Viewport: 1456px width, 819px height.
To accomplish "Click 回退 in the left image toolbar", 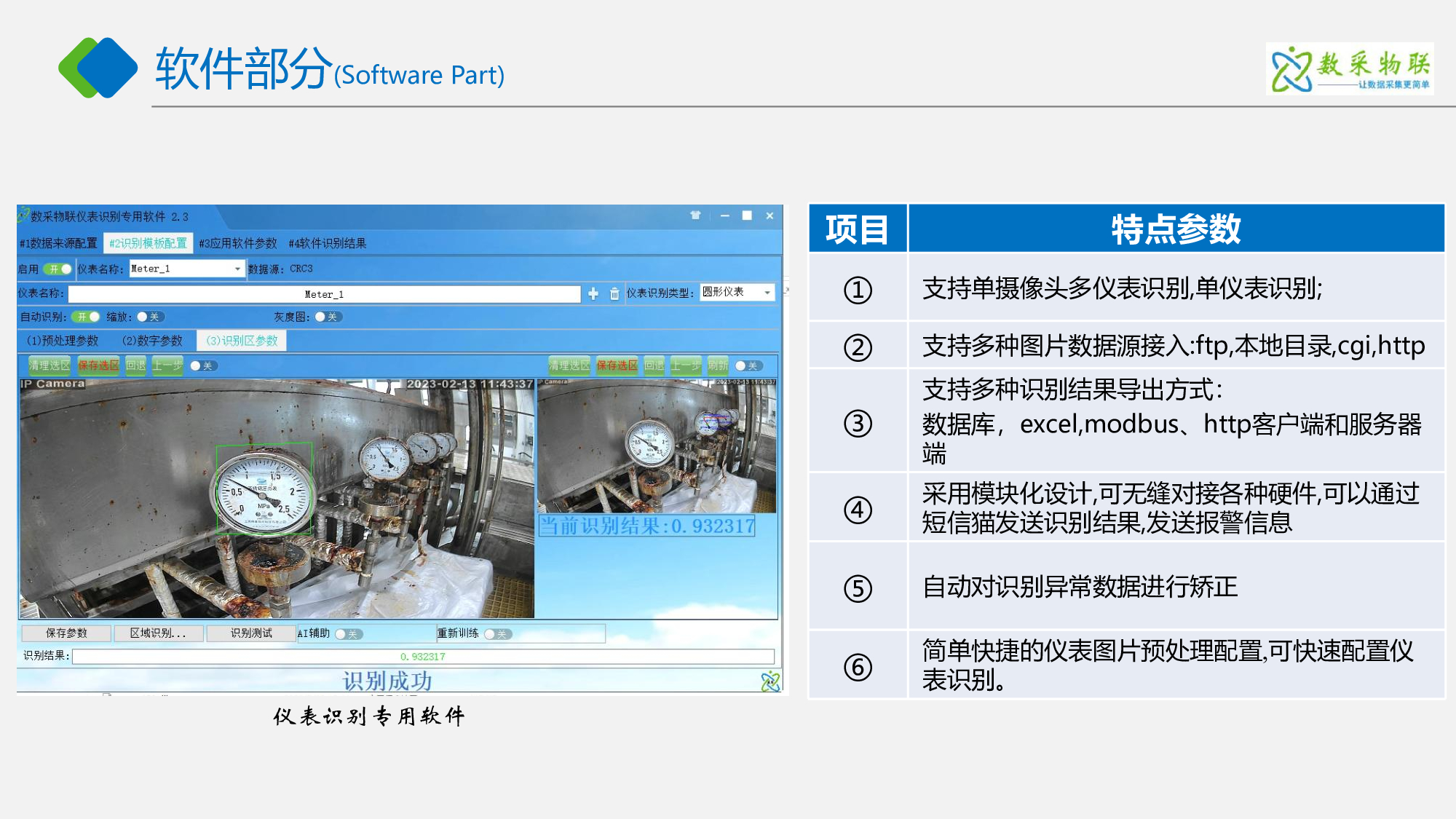I will click(135, 365).
